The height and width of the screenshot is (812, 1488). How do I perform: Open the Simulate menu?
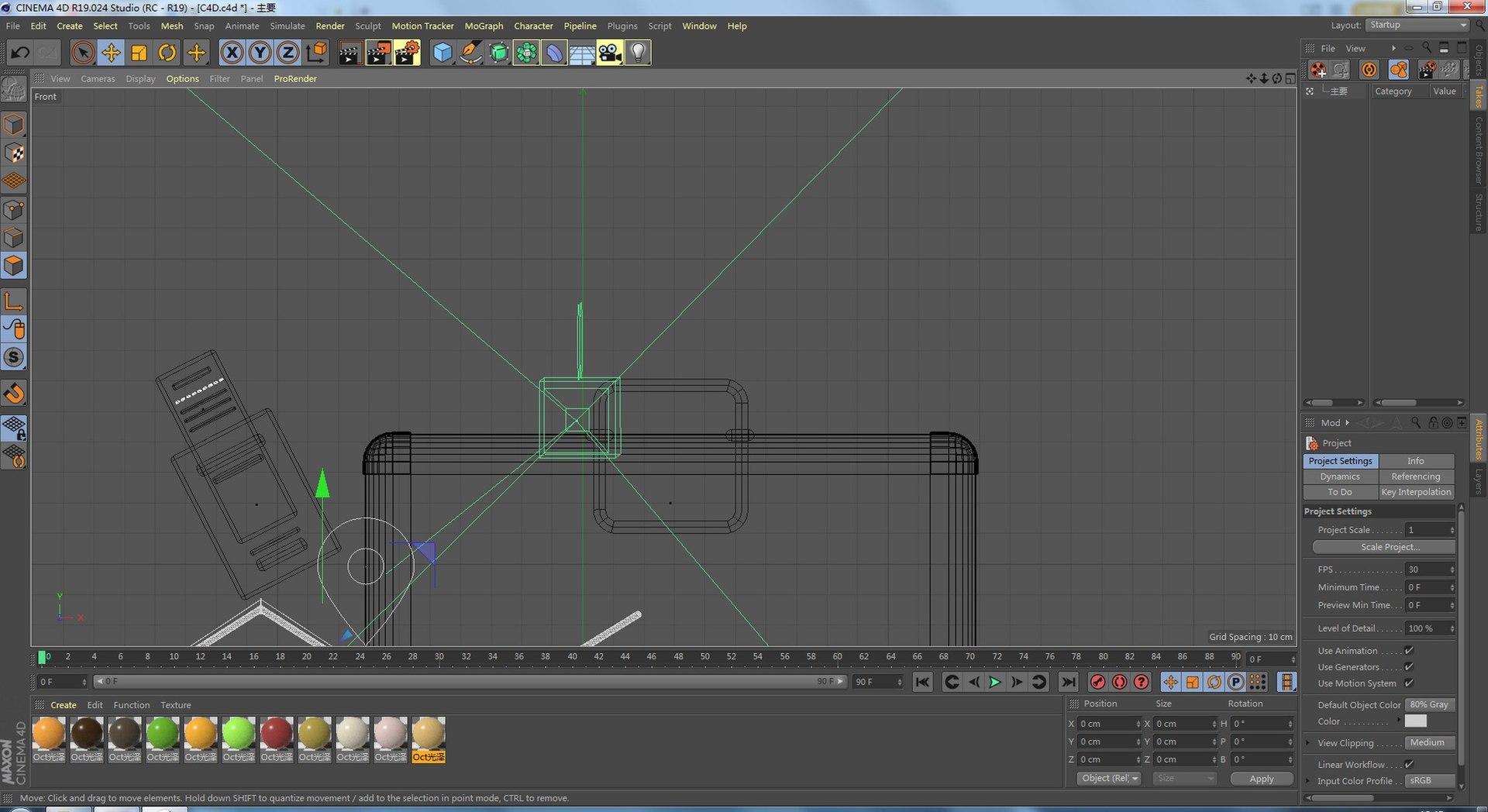tap(287, 26)
